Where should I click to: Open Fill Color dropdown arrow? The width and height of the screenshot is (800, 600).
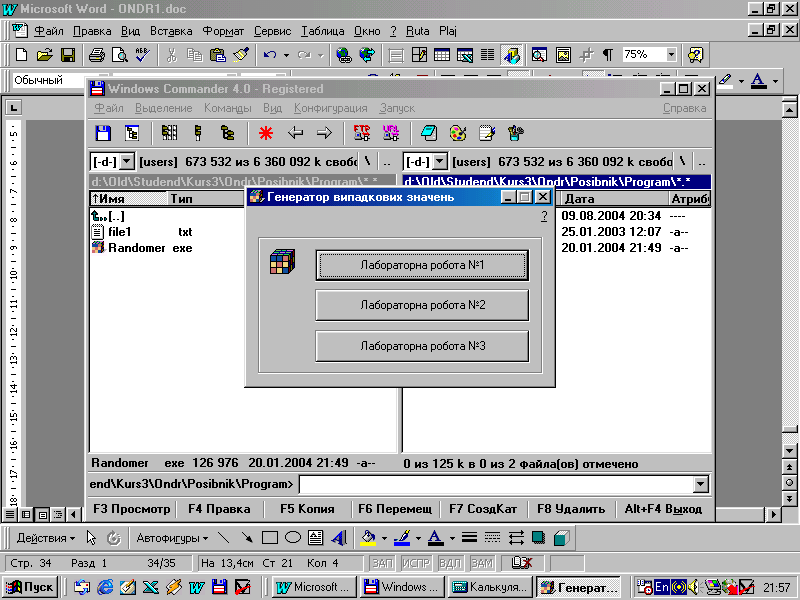tap(384, 538)
